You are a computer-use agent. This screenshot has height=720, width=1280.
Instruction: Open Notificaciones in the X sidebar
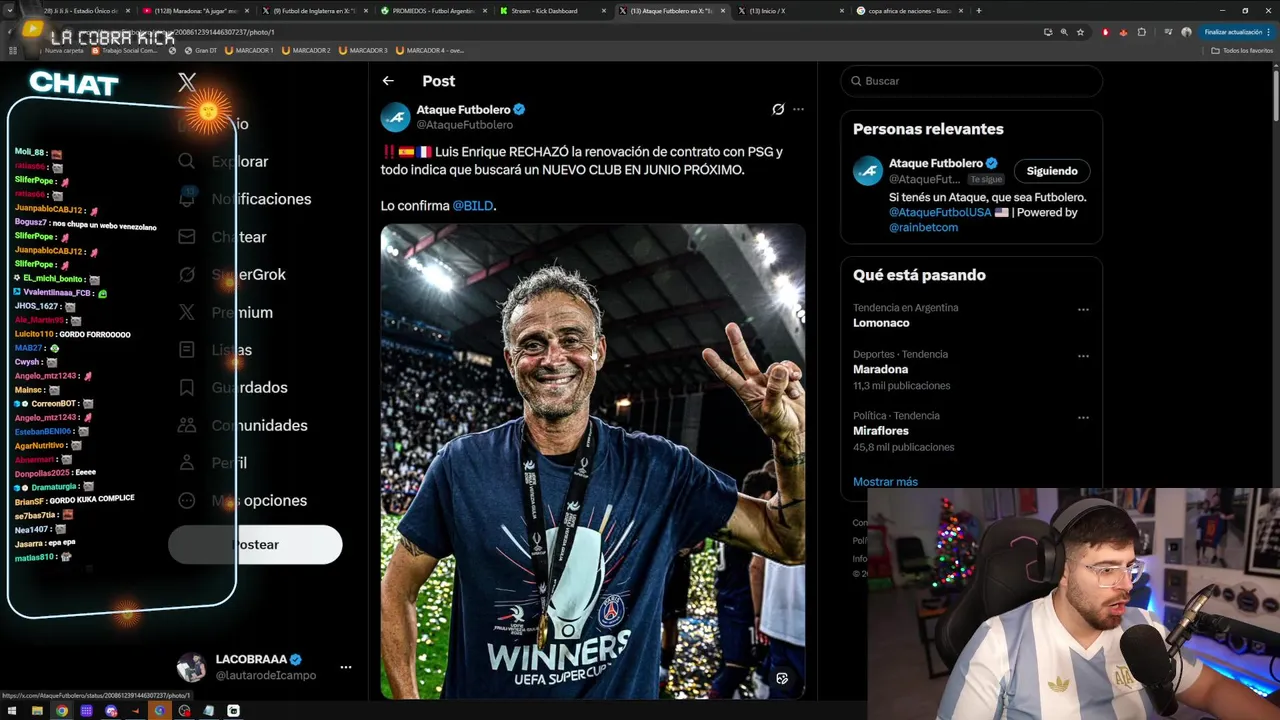[261, 199]
